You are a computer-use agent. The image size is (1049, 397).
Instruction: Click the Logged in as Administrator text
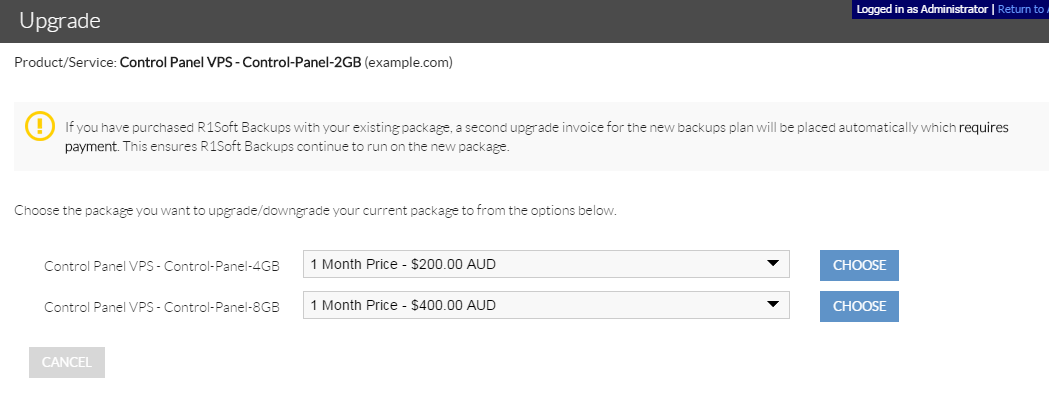pos(922,9)
